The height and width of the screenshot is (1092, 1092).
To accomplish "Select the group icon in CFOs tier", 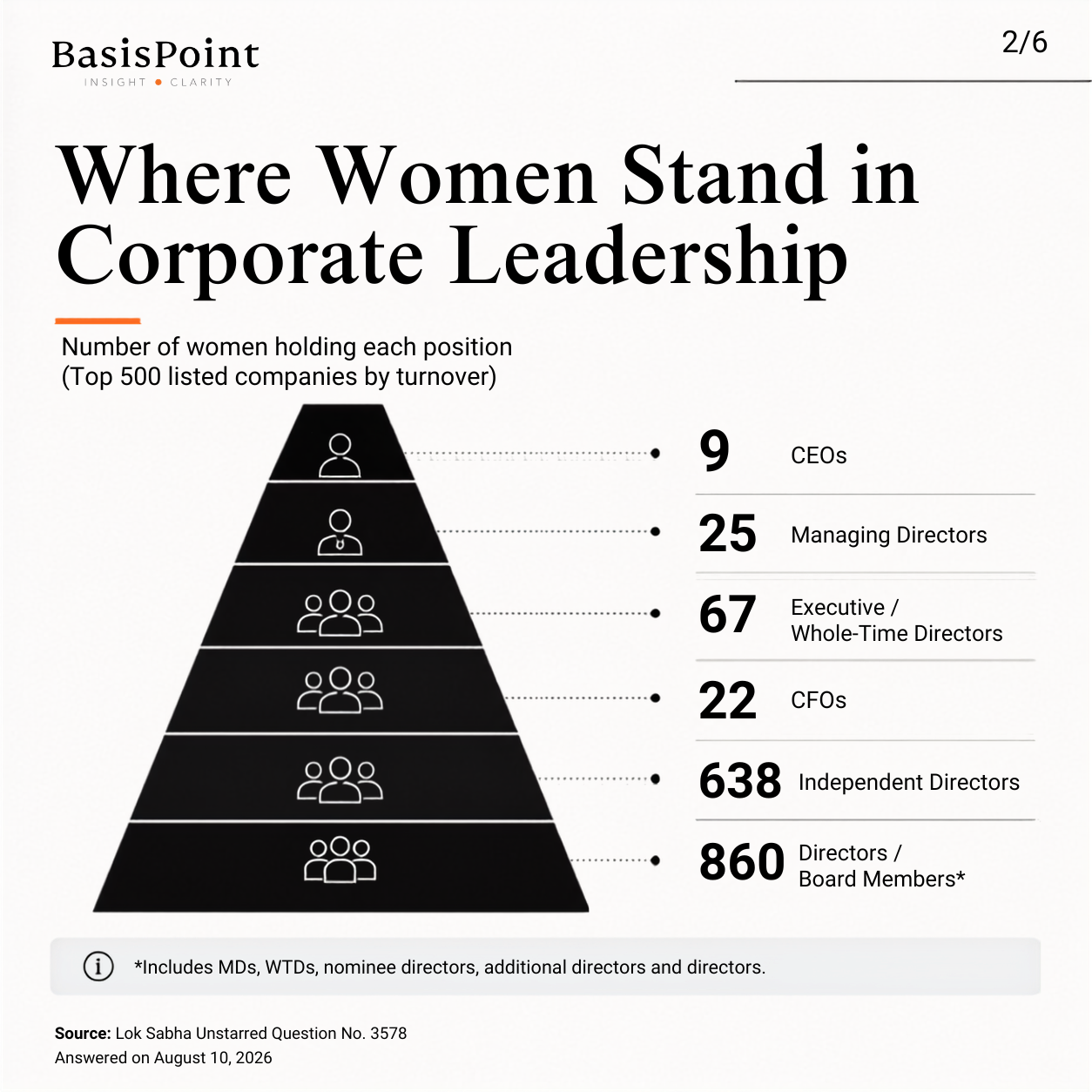I will coord(340,691).
